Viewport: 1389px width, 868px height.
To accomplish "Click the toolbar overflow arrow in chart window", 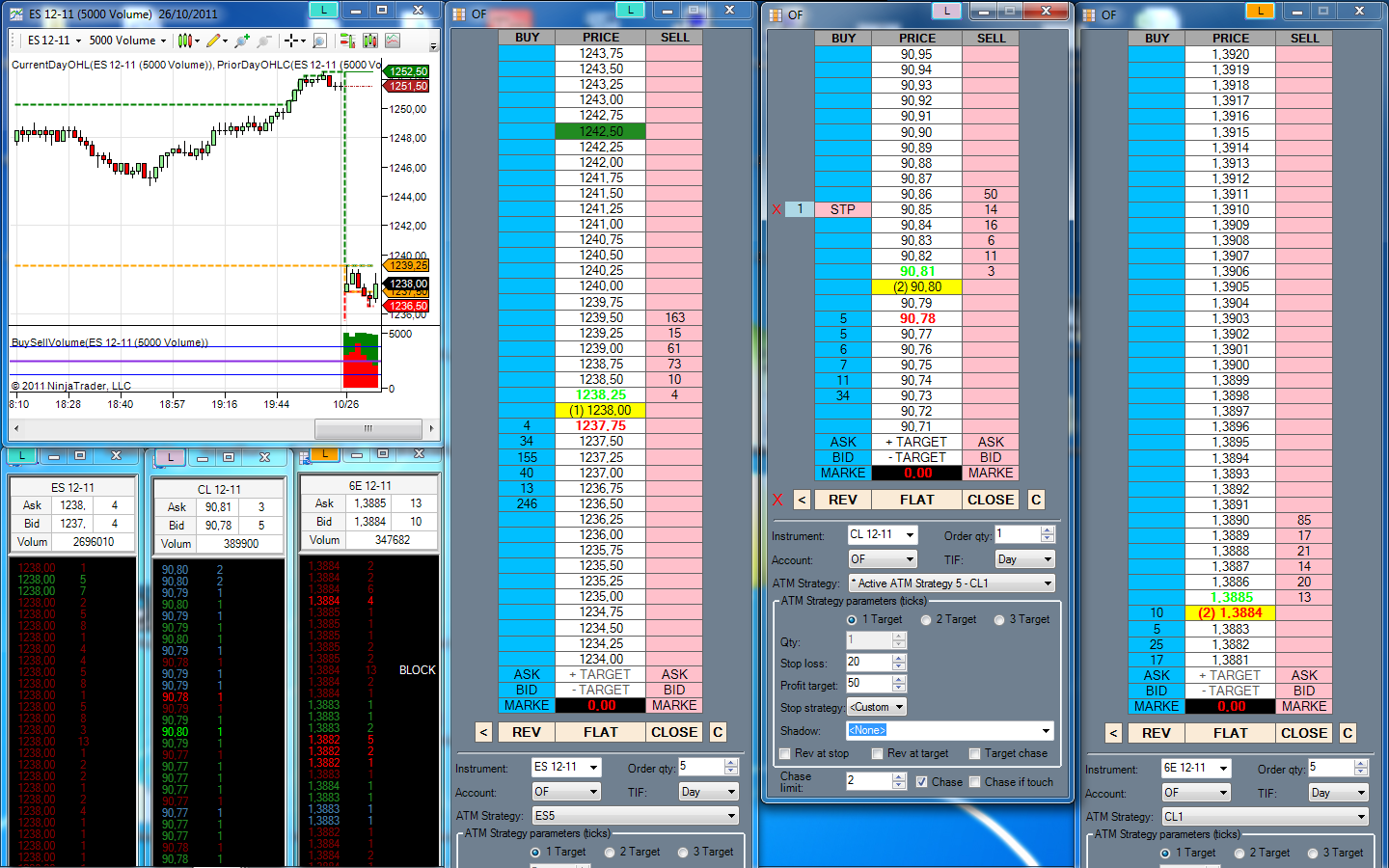I will (433, 45).
